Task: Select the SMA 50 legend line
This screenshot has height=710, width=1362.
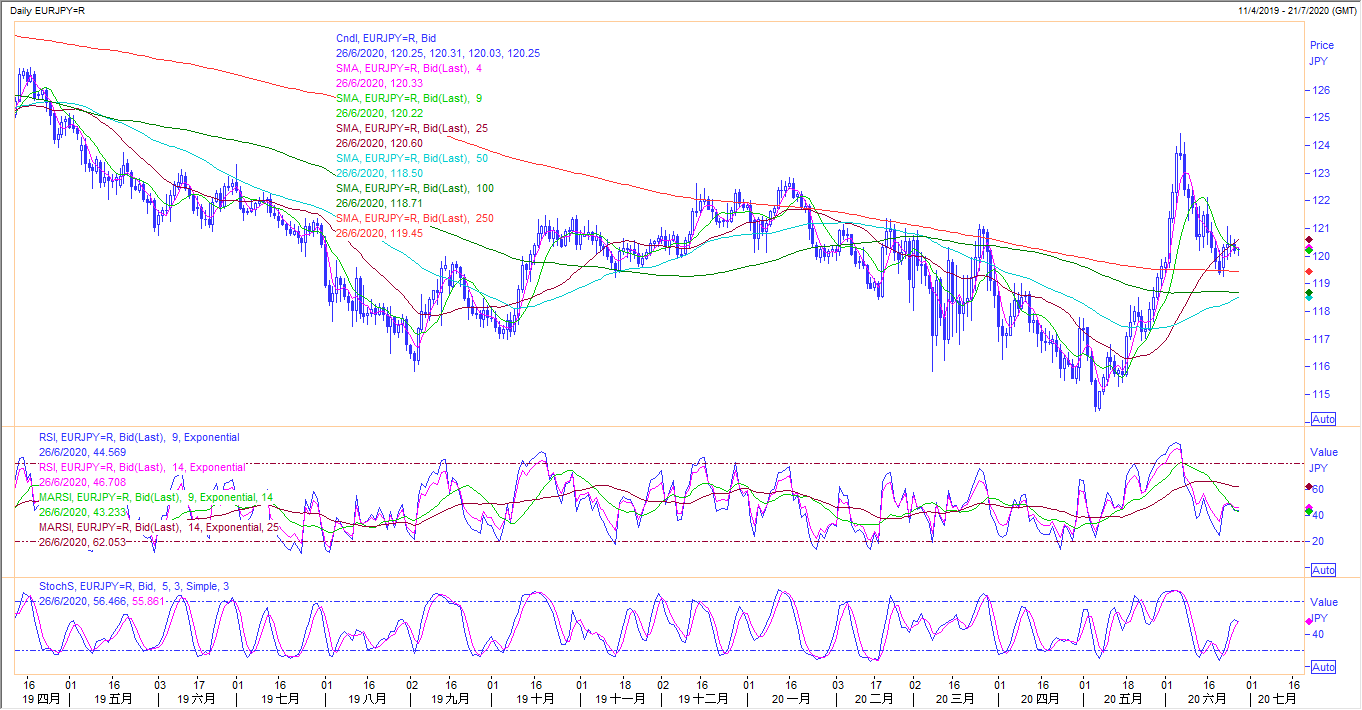Action: (x=414, y=158)
